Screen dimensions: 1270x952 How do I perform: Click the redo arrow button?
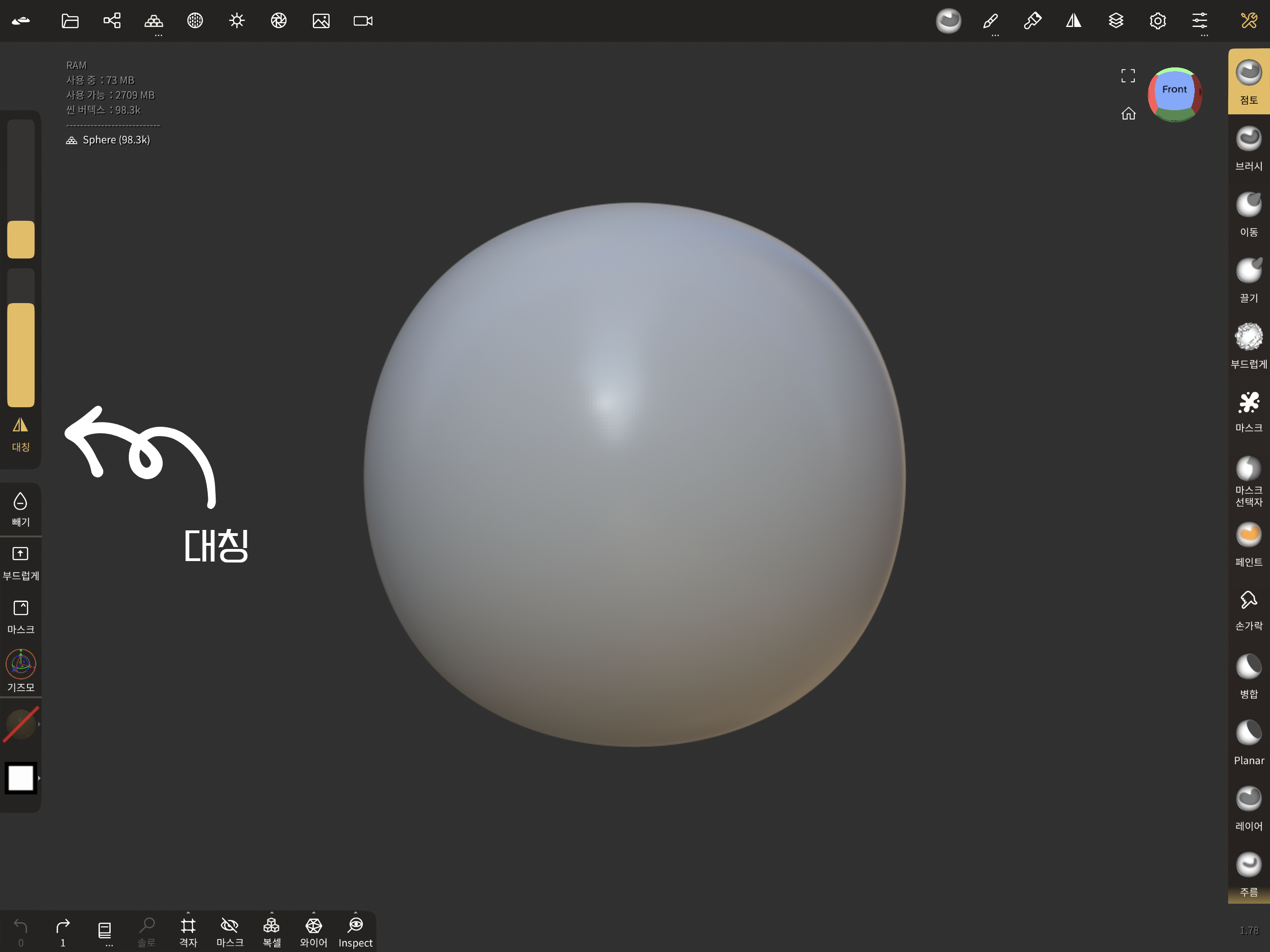[63, 926]
